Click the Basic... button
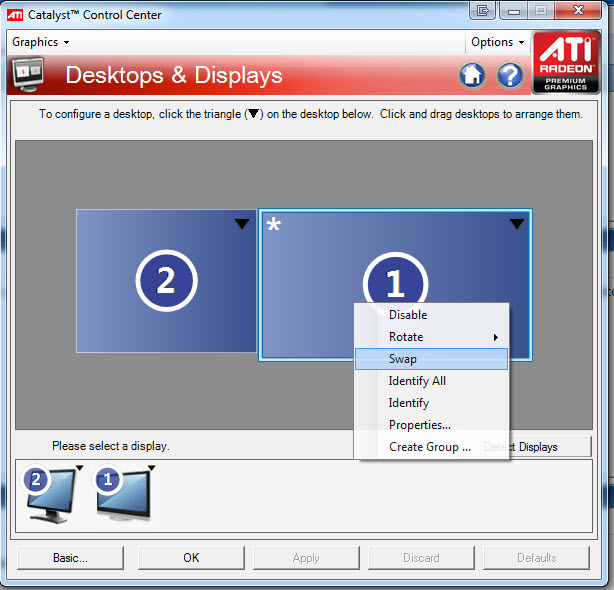The height and width of the screenshot is (590, 614). (x=70, y=558)
